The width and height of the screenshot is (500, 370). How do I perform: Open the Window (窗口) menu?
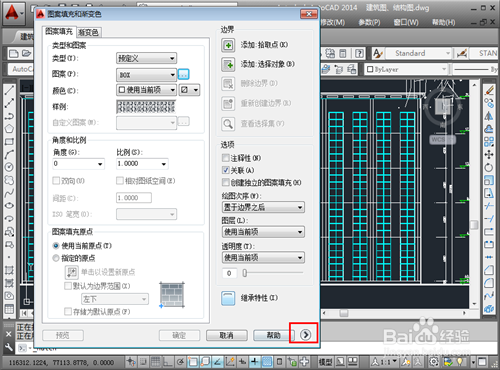(406, 22)
